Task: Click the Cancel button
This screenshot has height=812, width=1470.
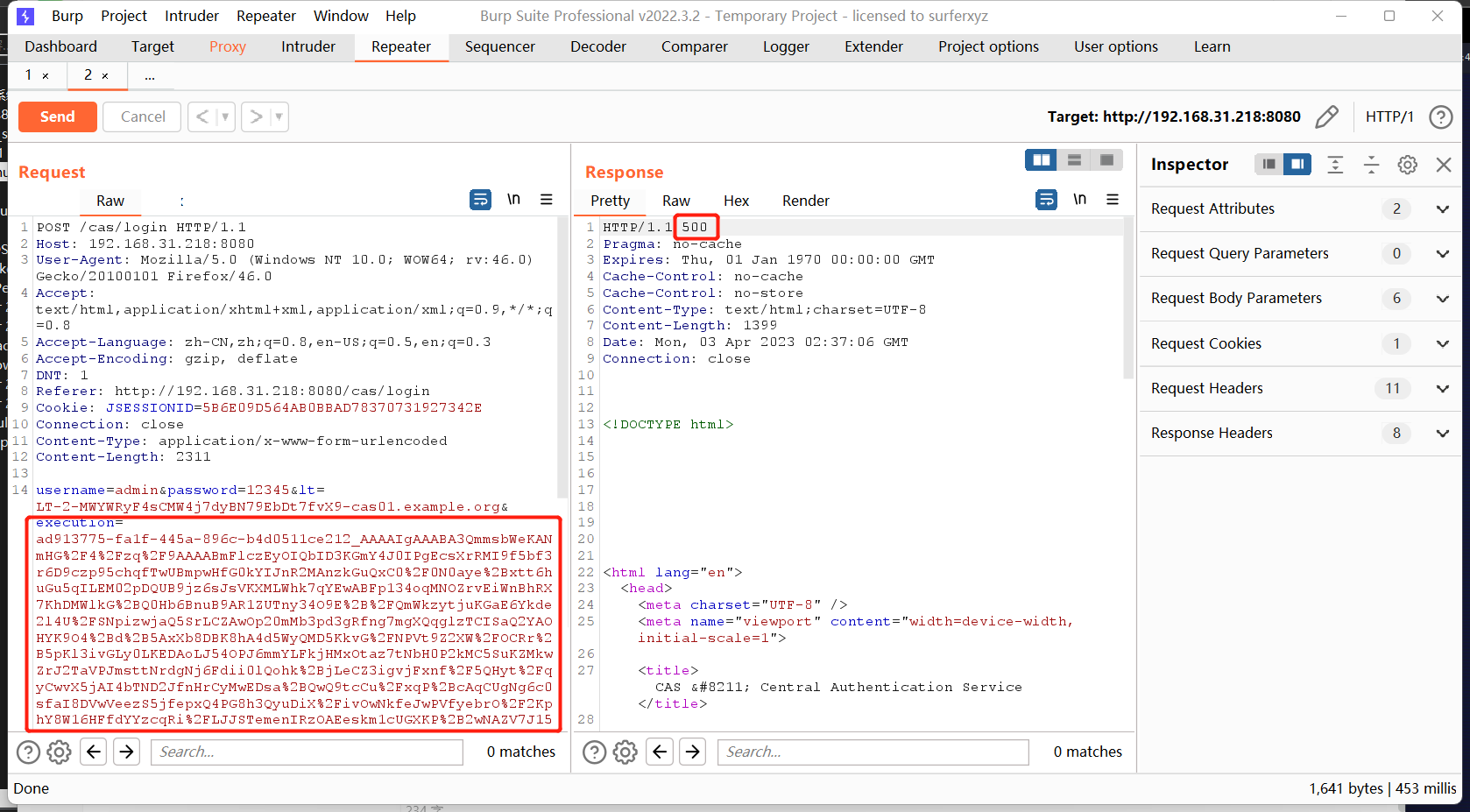Action: pyautogui.click(x=141, y=117)
